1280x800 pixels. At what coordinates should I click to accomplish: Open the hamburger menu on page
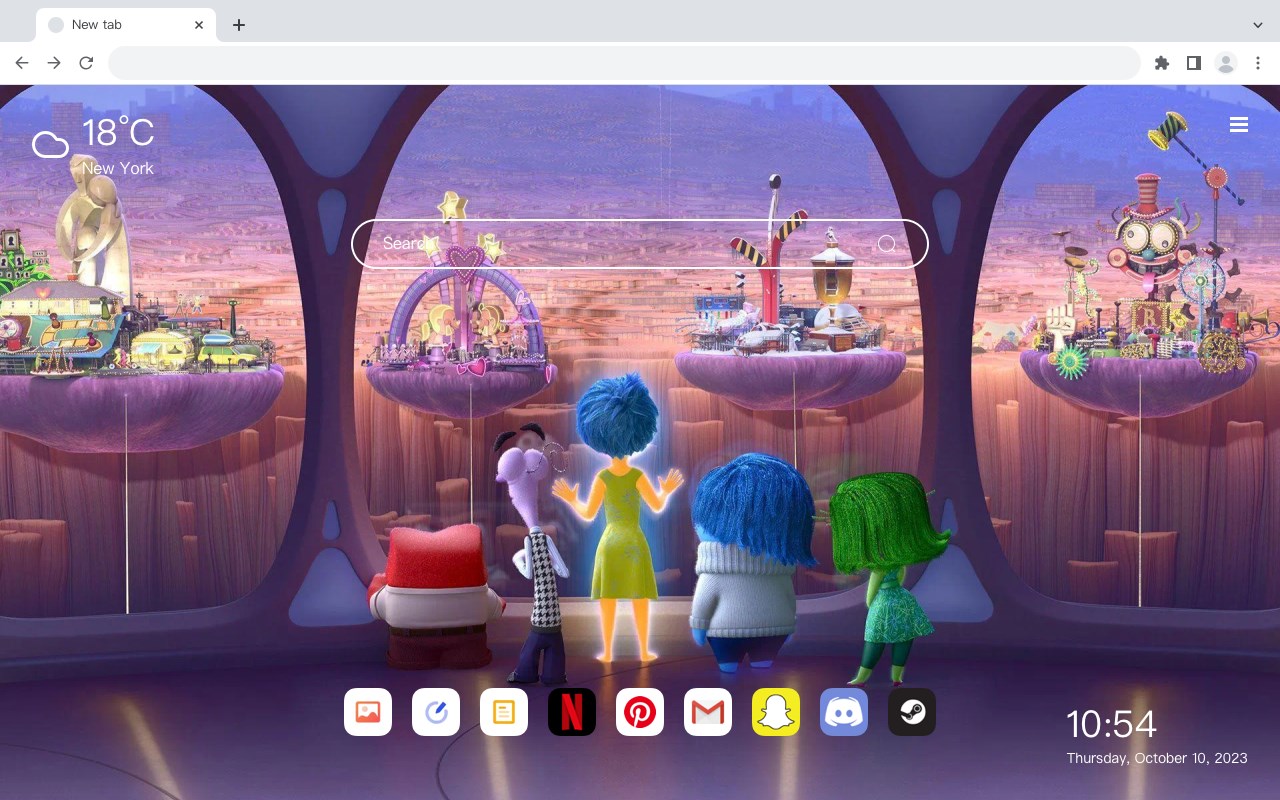click(x=1239, y=125)
